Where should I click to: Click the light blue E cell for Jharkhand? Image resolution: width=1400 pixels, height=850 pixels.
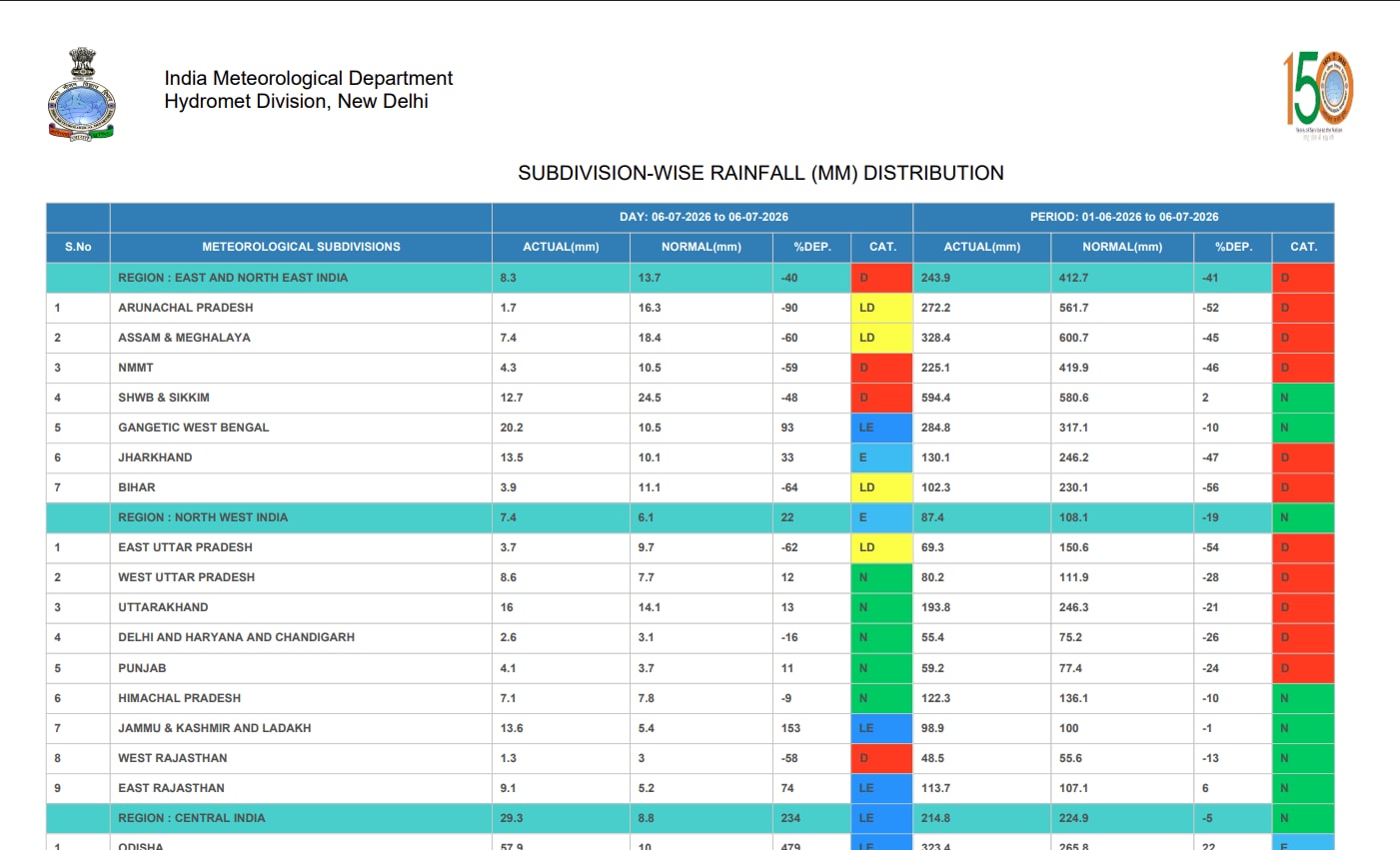coord(881,457)
